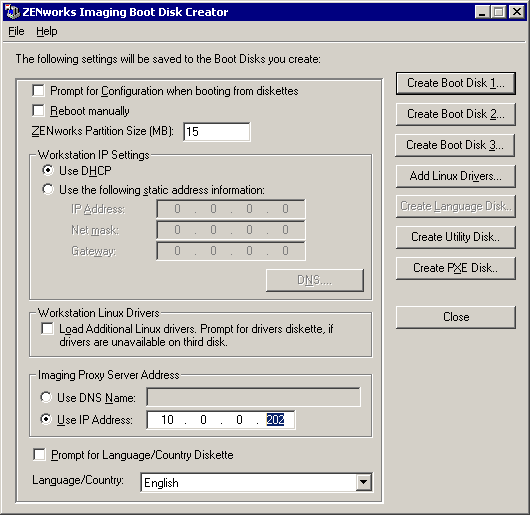Viewport: 530px width, 515px height.
Task: Open the Add Linux Drivers dialog
Action: [456, 176]
